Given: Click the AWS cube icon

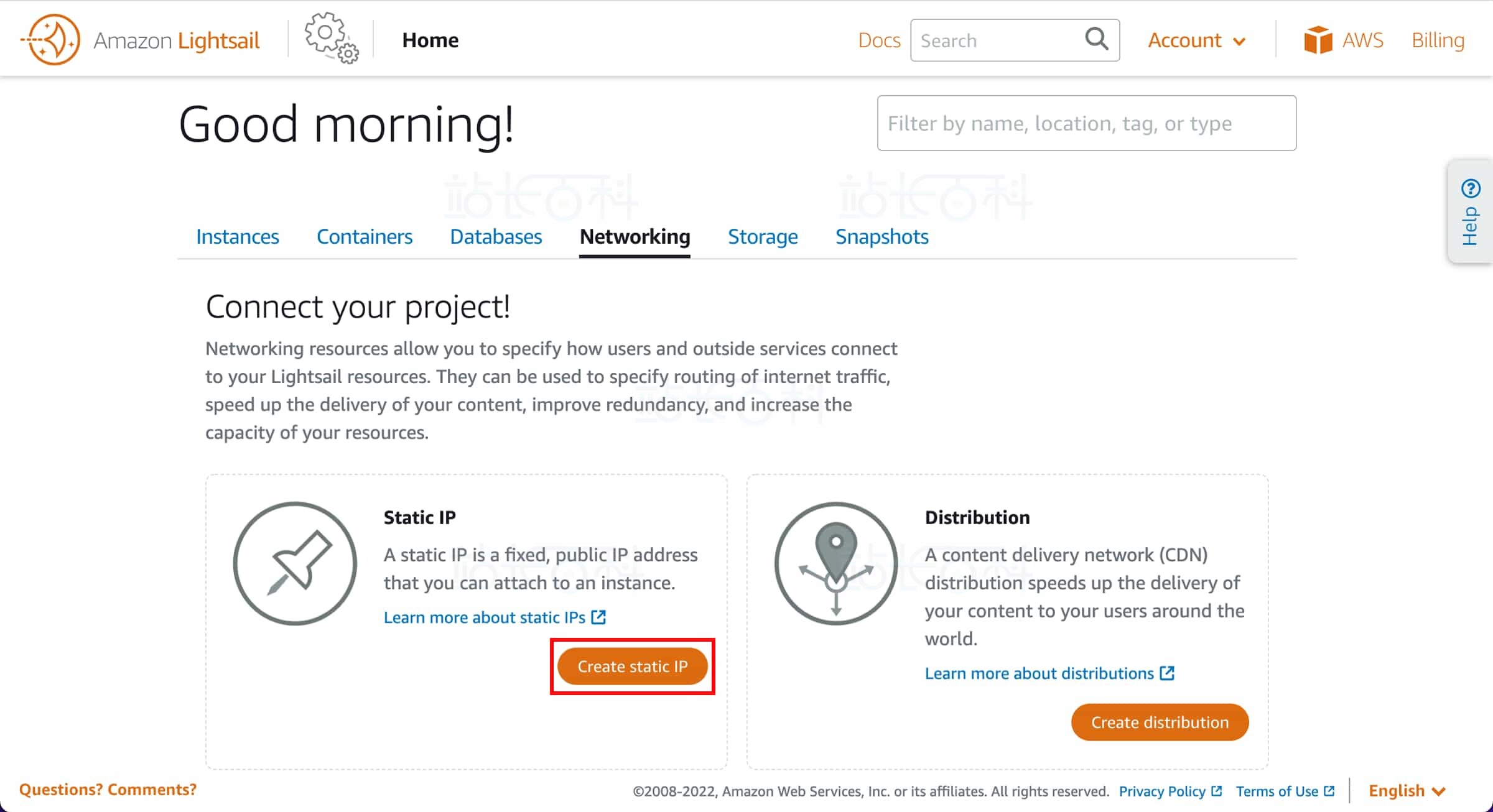Looking at the screenshot, I should pyautogui.click(x=1318, y=40).
